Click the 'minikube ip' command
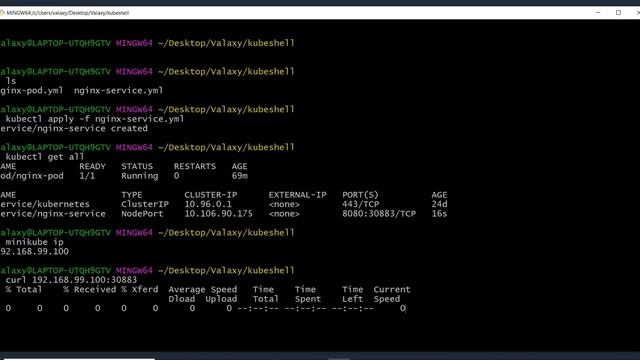This screenshot has width=640, height=360. [x=34, y=242]
